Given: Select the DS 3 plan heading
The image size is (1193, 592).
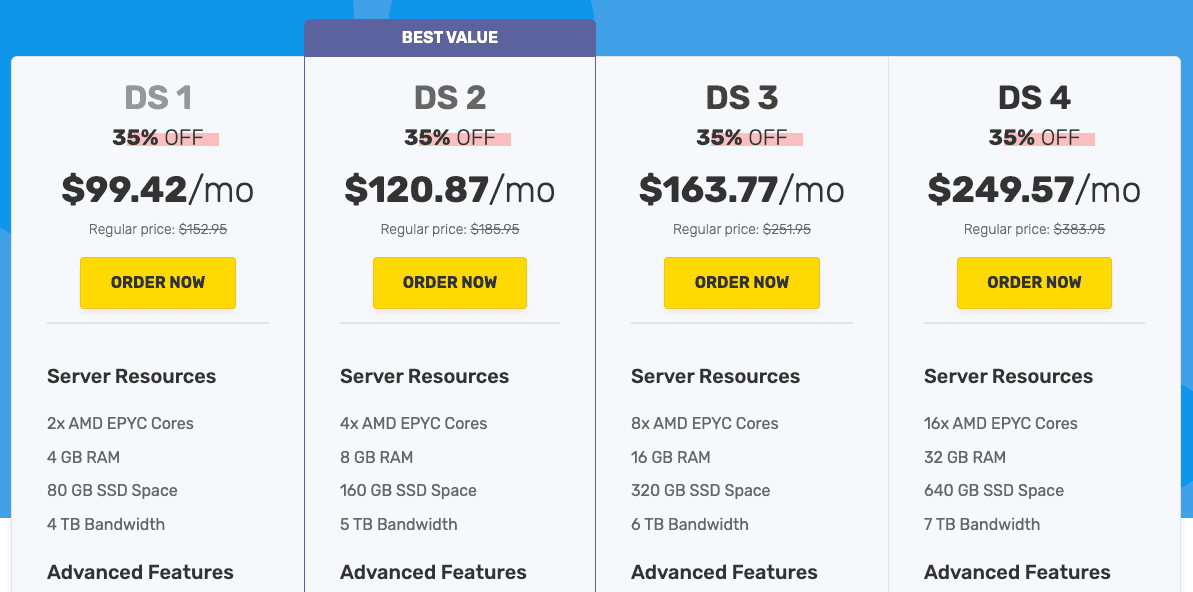Looking at the screenshot, I should pos(742,98).
